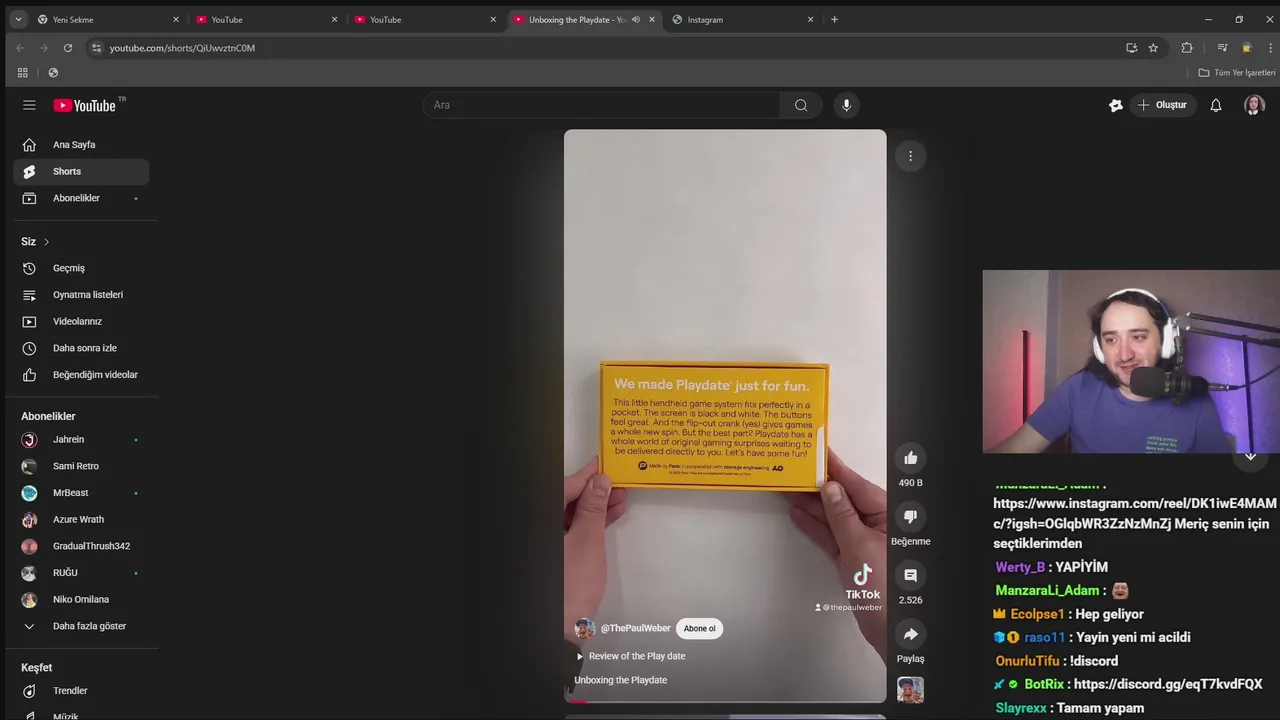Click the install app icon in address bar
This screenshot has width=1280, height=720.
(1131, 48)
